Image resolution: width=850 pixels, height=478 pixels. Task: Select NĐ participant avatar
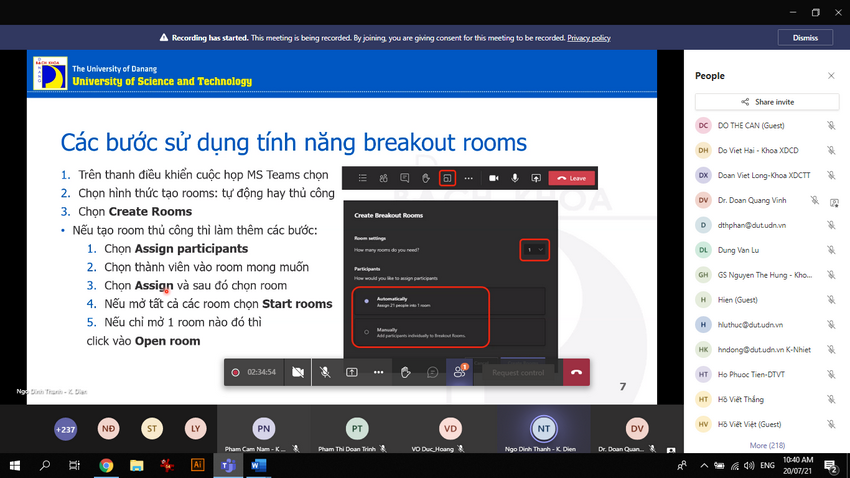[108, 429]
